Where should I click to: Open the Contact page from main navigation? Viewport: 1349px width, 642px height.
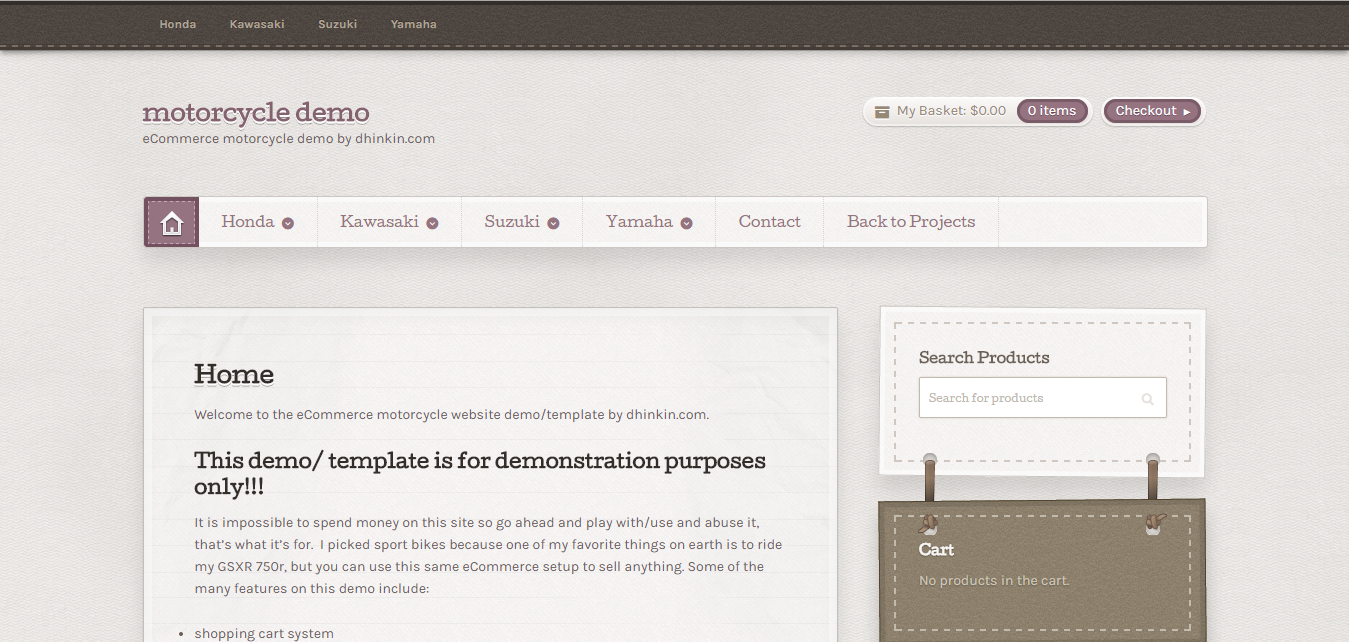[x=770, y=222]
